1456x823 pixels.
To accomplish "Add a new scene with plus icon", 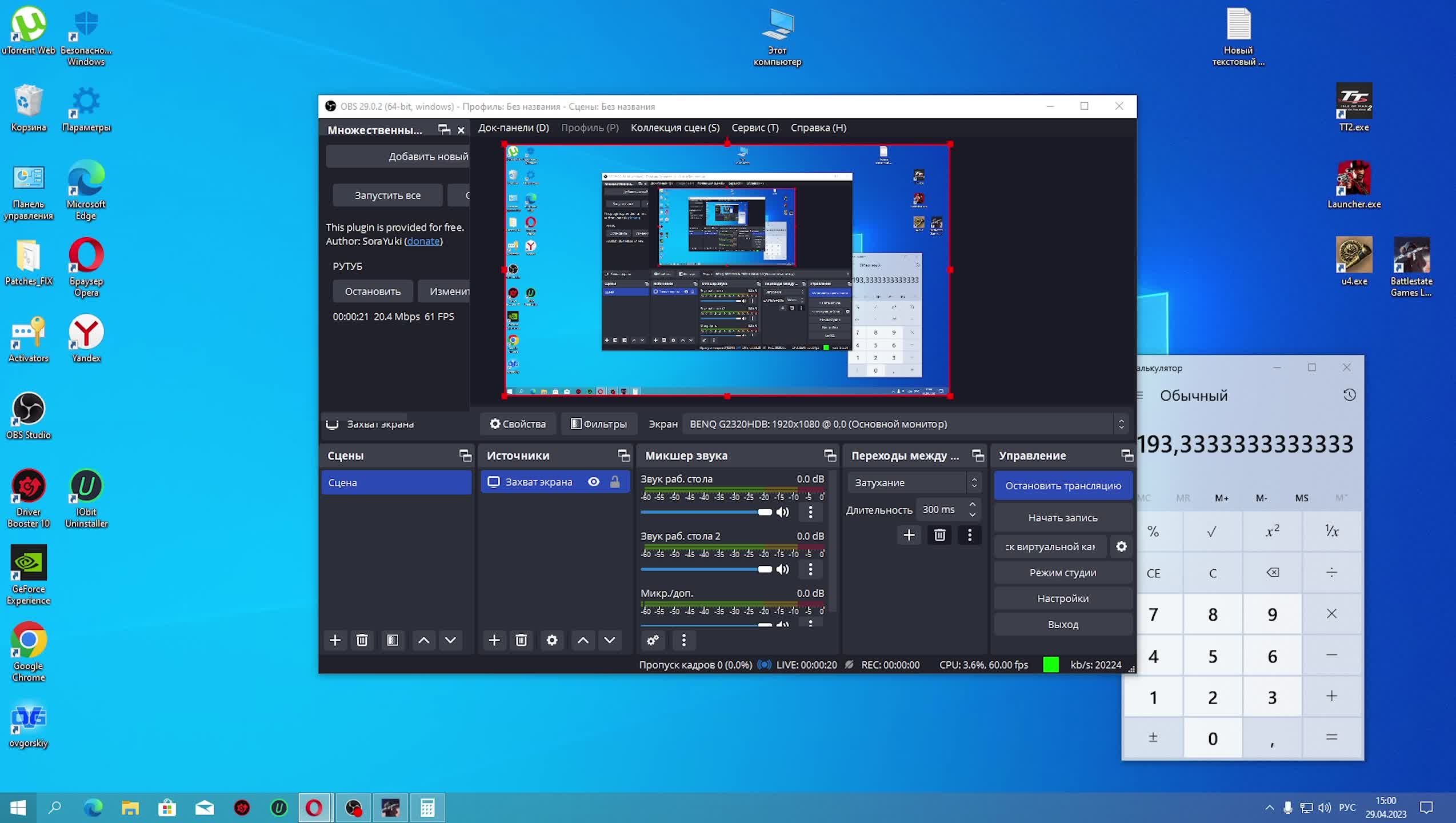I will [x=335, y=640].
